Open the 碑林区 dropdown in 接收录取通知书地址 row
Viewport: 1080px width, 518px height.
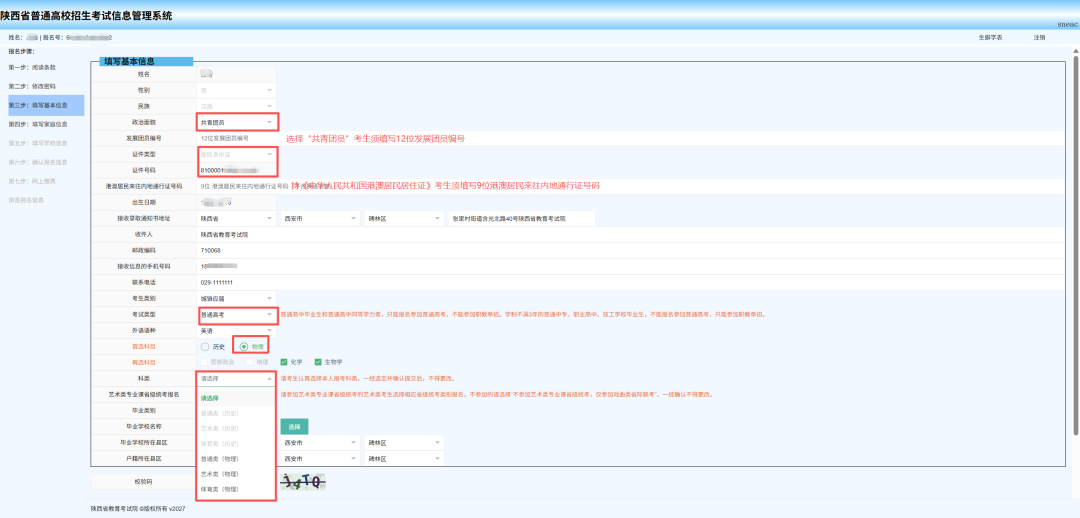pyautogui.click(x=404, y=218)
